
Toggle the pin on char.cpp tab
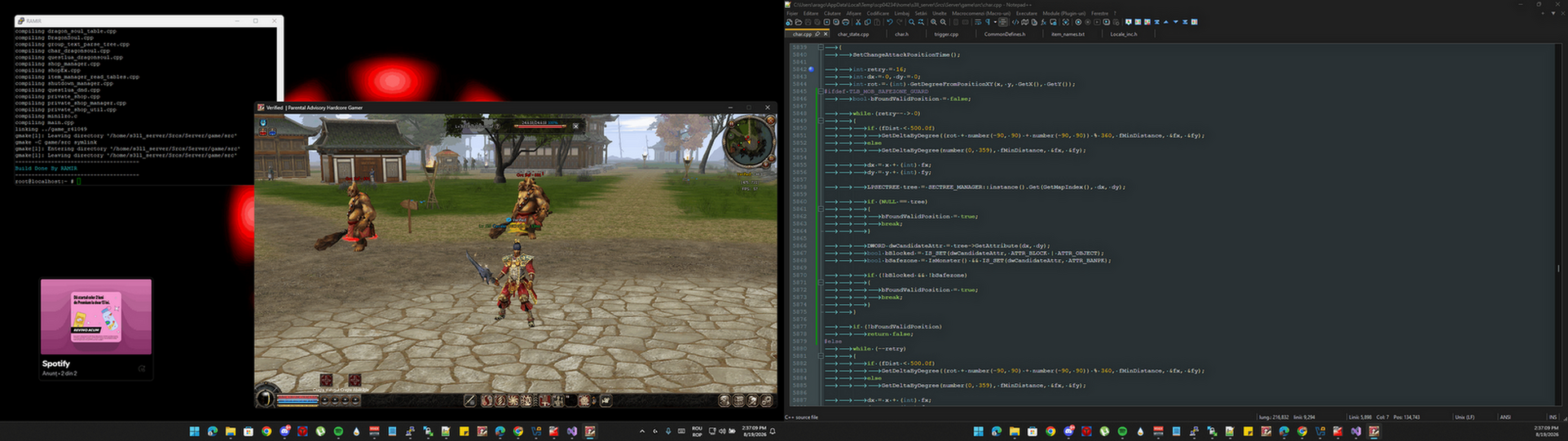(x=817, y=34)
